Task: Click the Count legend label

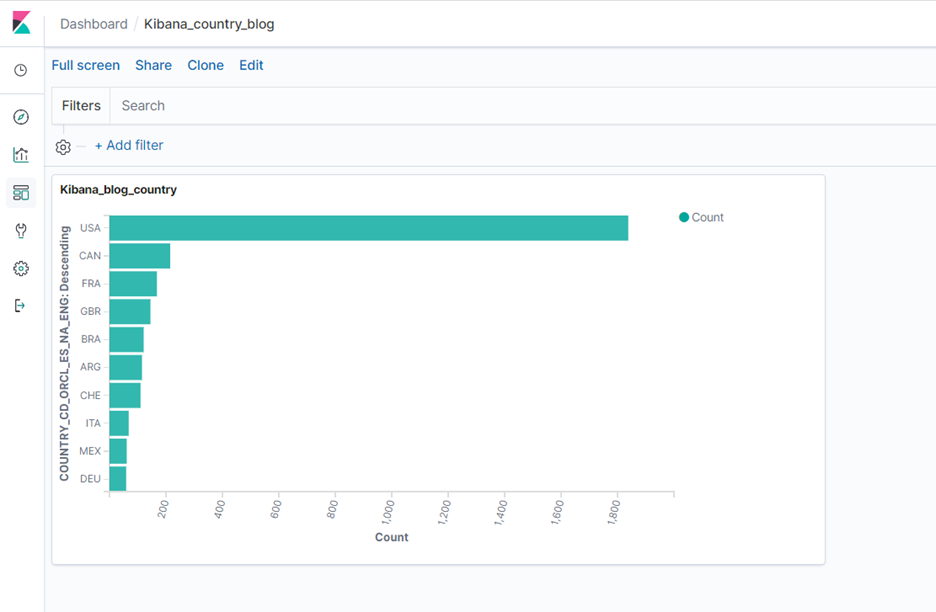Action: pos(707,217)
